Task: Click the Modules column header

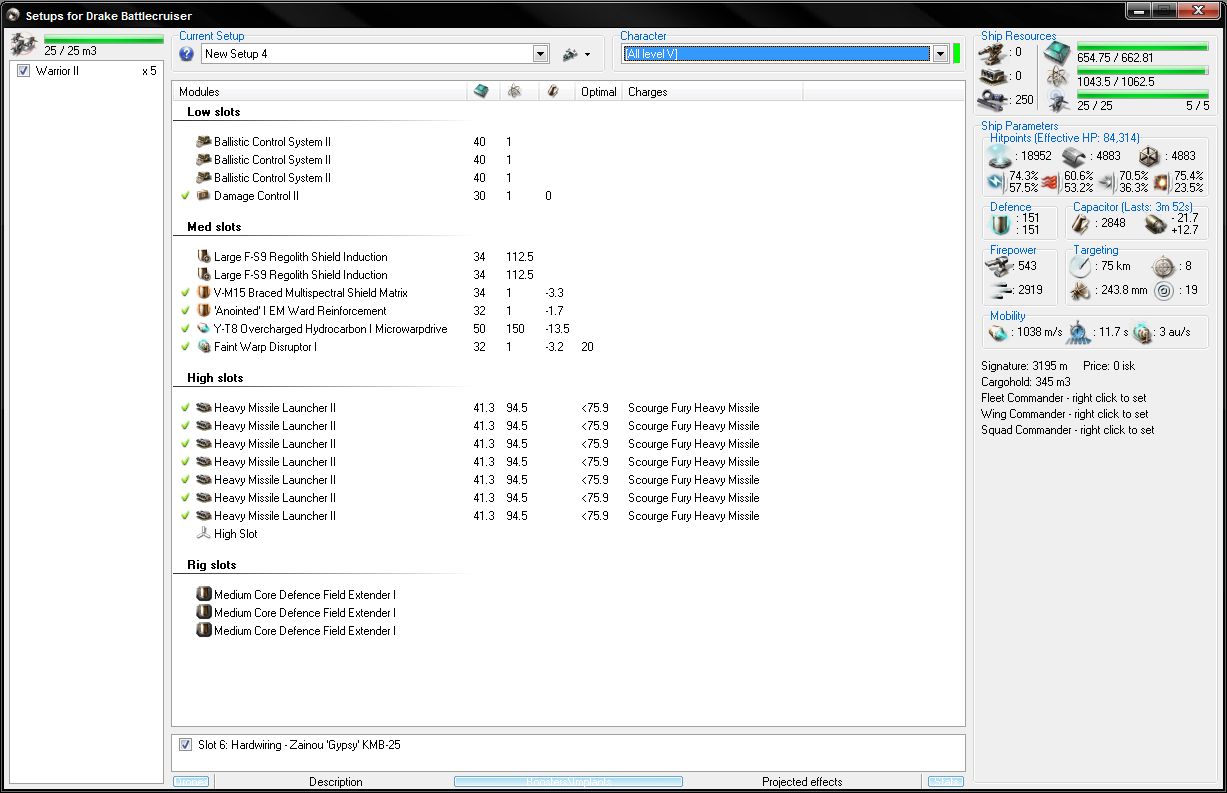Action: [x=320, y=92]
